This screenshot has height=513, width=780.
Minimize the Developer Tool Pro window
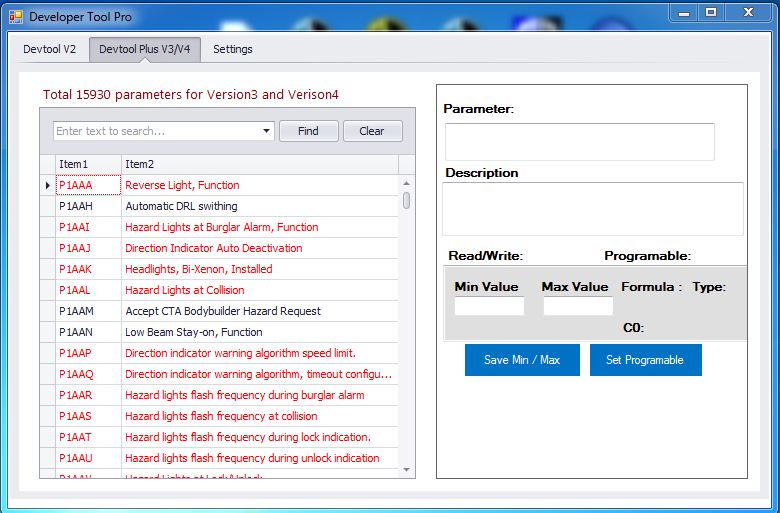[684, 13]
